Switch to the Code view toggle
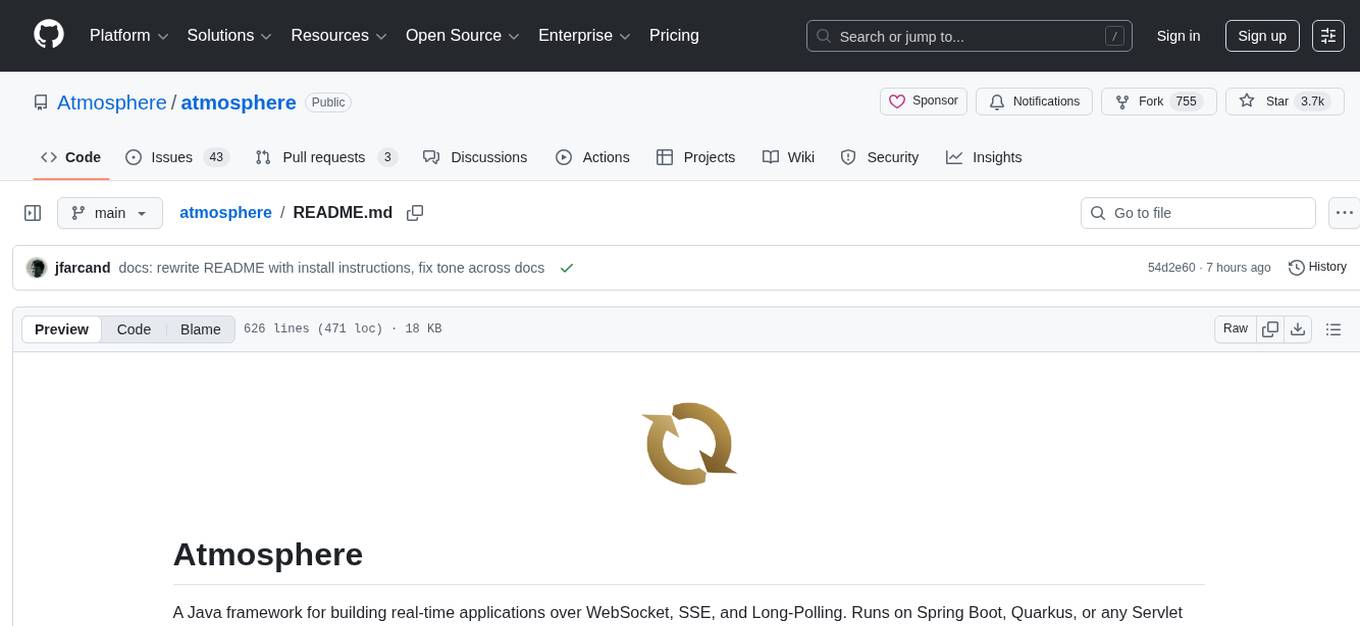 tap(134, 329)
